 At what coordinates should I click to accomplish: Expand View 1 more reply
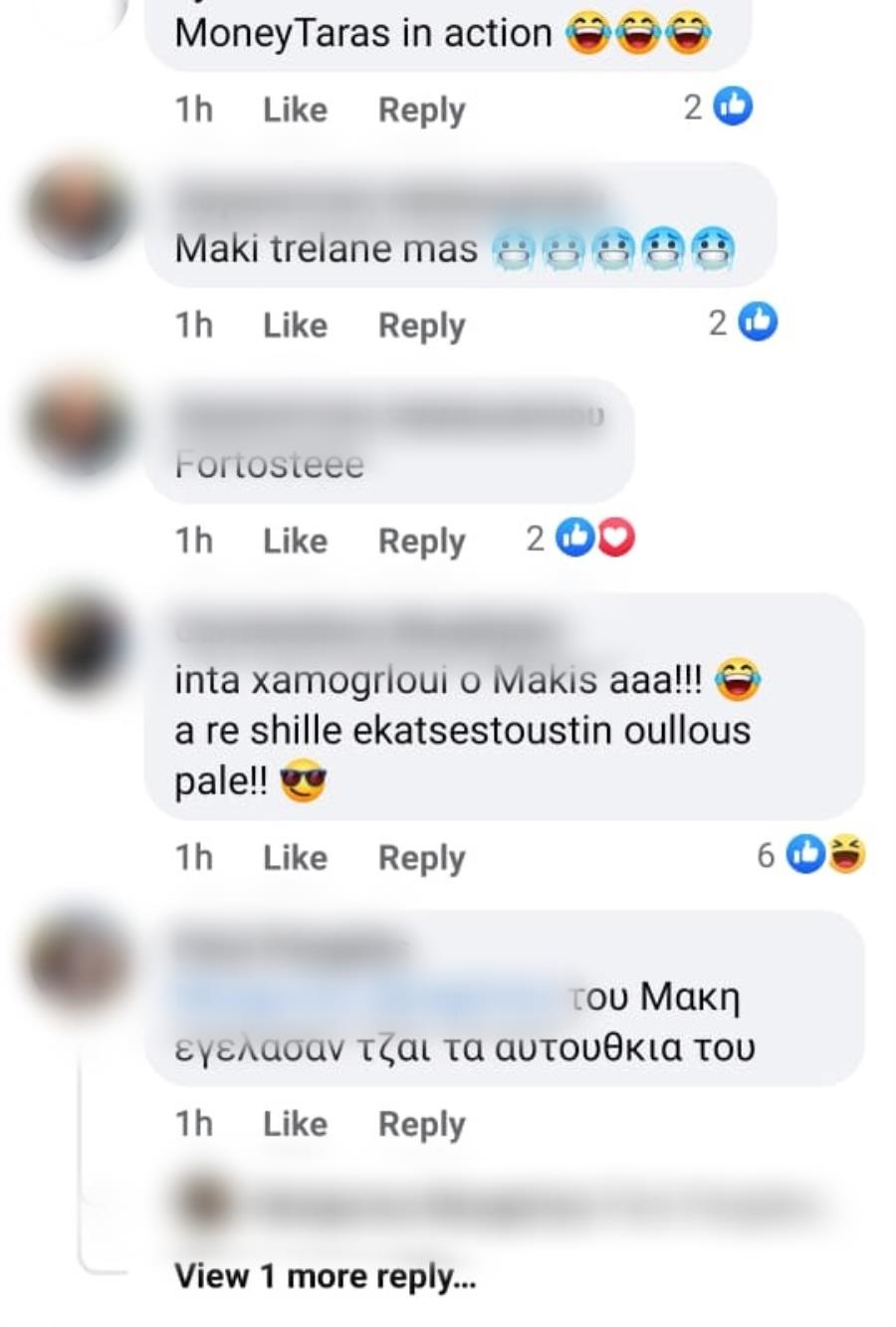(x=326, y=1277)
